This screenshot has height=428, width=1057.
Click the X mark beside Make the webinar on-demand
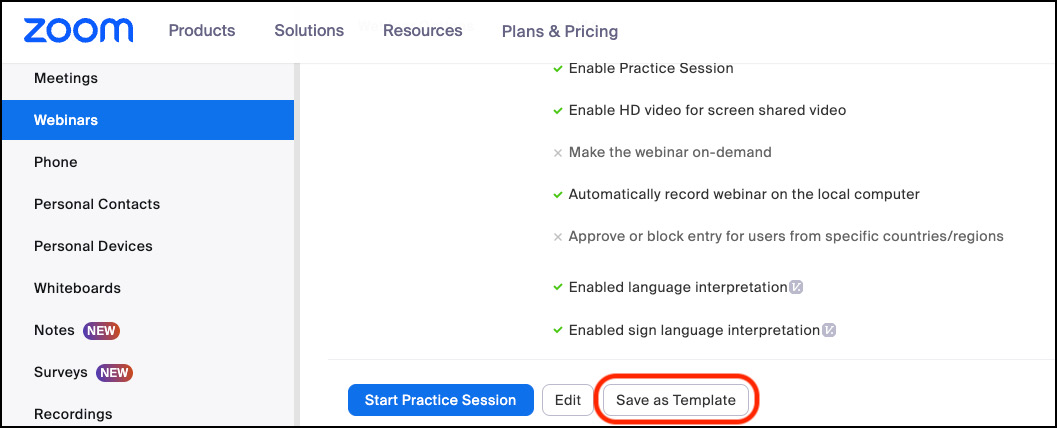tap(557, 153)
